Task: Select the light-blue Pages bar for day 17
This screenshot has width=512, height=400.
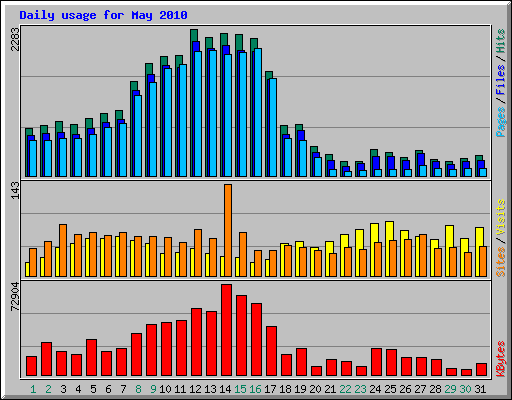Action: click(273, 127)
